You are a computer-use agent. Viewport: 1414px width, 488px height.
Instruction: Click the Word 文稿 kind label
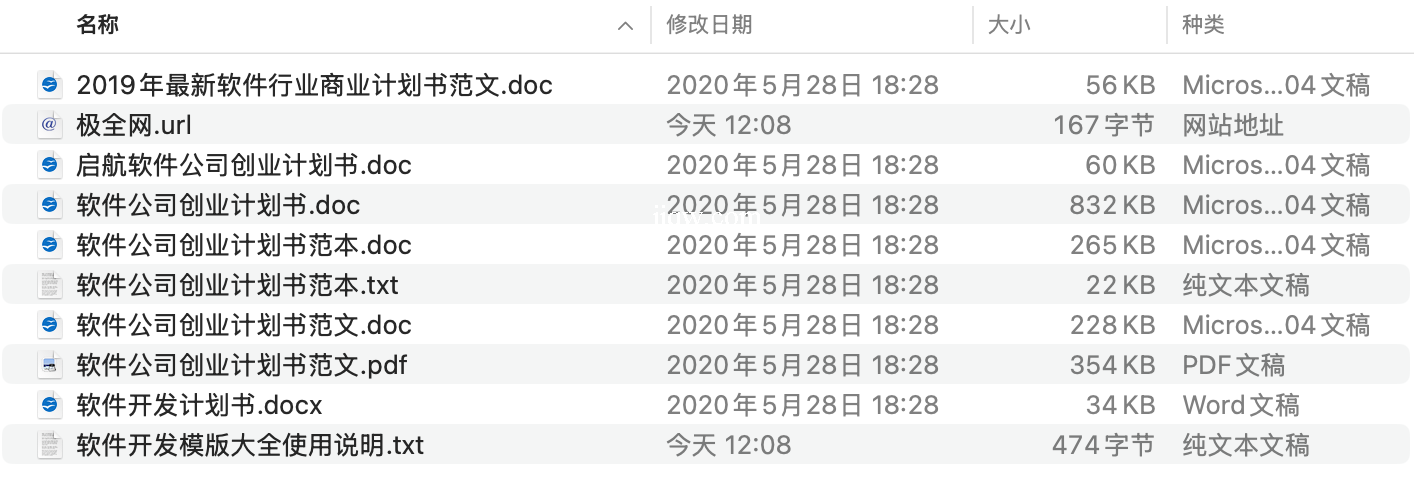point(1241,405)
